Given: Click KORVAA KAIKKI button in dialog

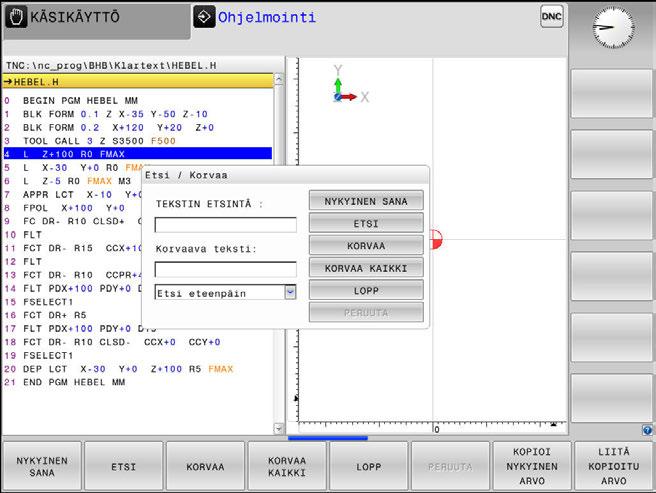Looking at the screenshot, I should pos(366,268).
